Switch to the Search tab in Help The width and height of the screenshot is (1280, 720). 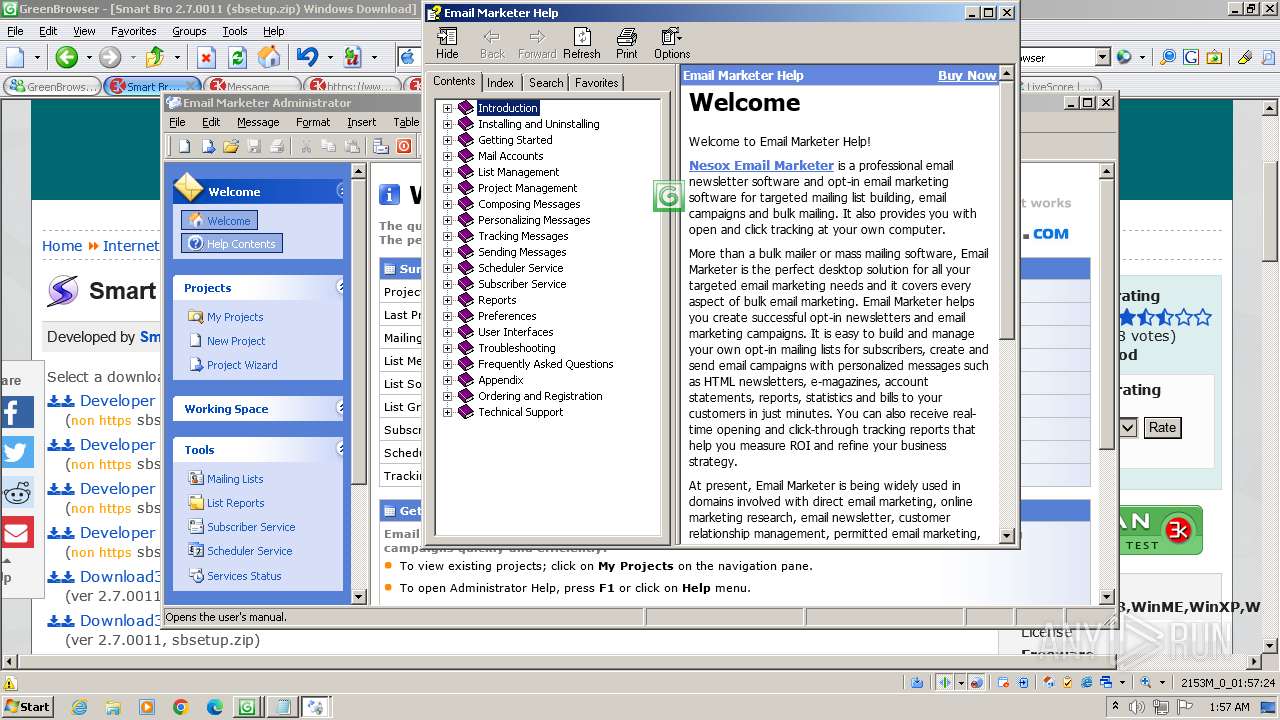(x=545, y=83)
